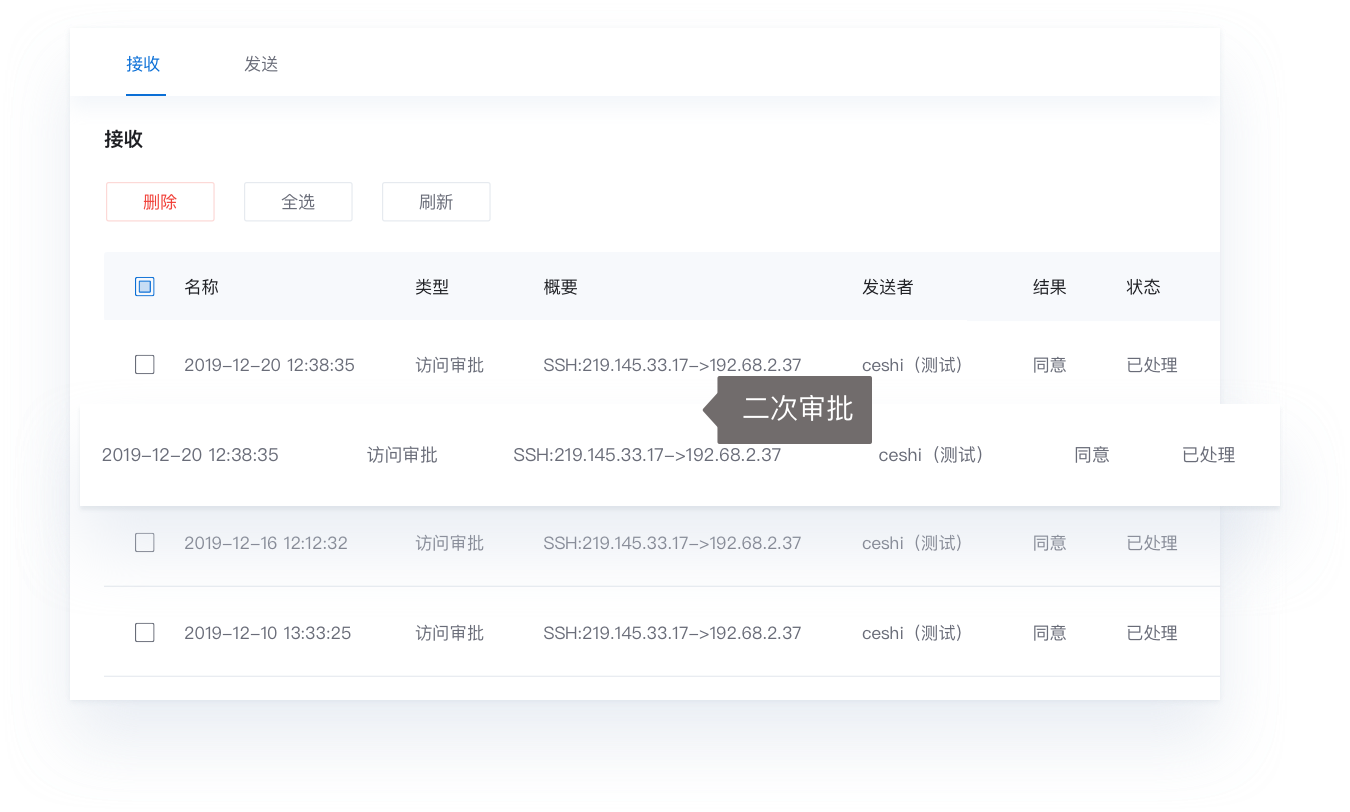Click the 接收 section heading
Image resolution: width=1350 pixels, height=812 pixels.
click(124, 140)
